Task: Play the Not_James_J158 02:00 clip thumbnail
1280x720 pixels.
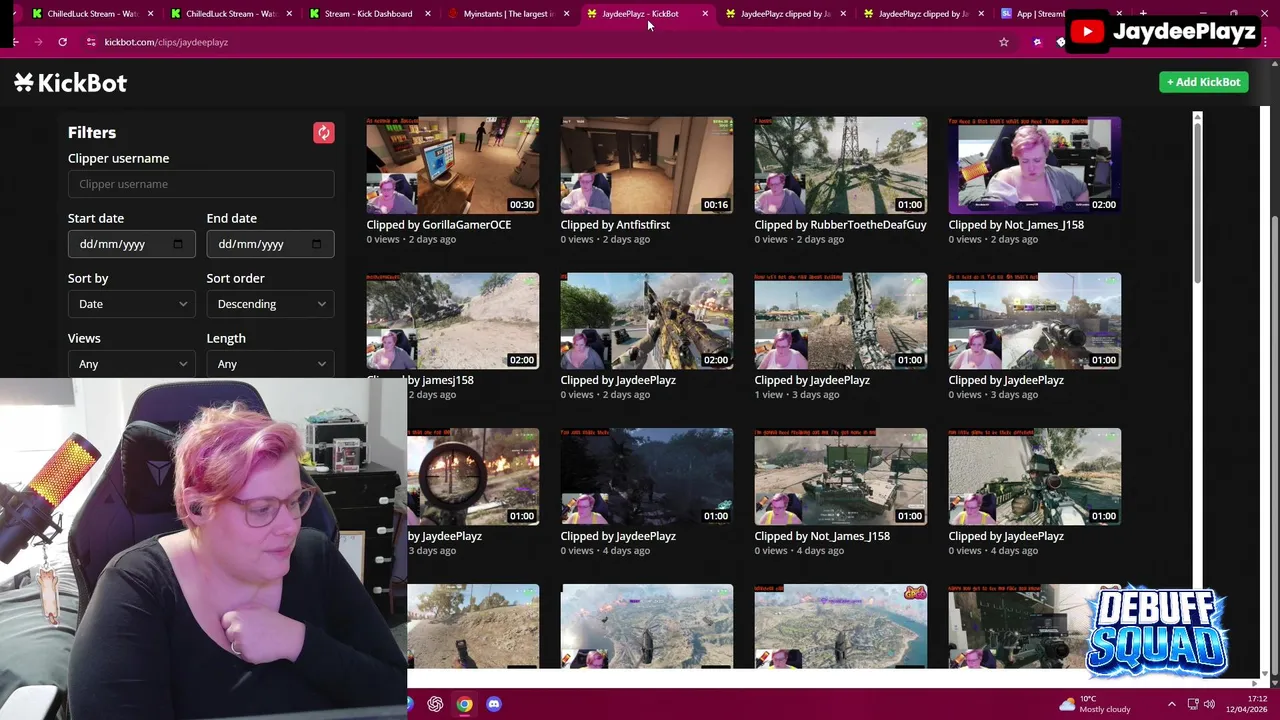Action: pos(1035,165)
